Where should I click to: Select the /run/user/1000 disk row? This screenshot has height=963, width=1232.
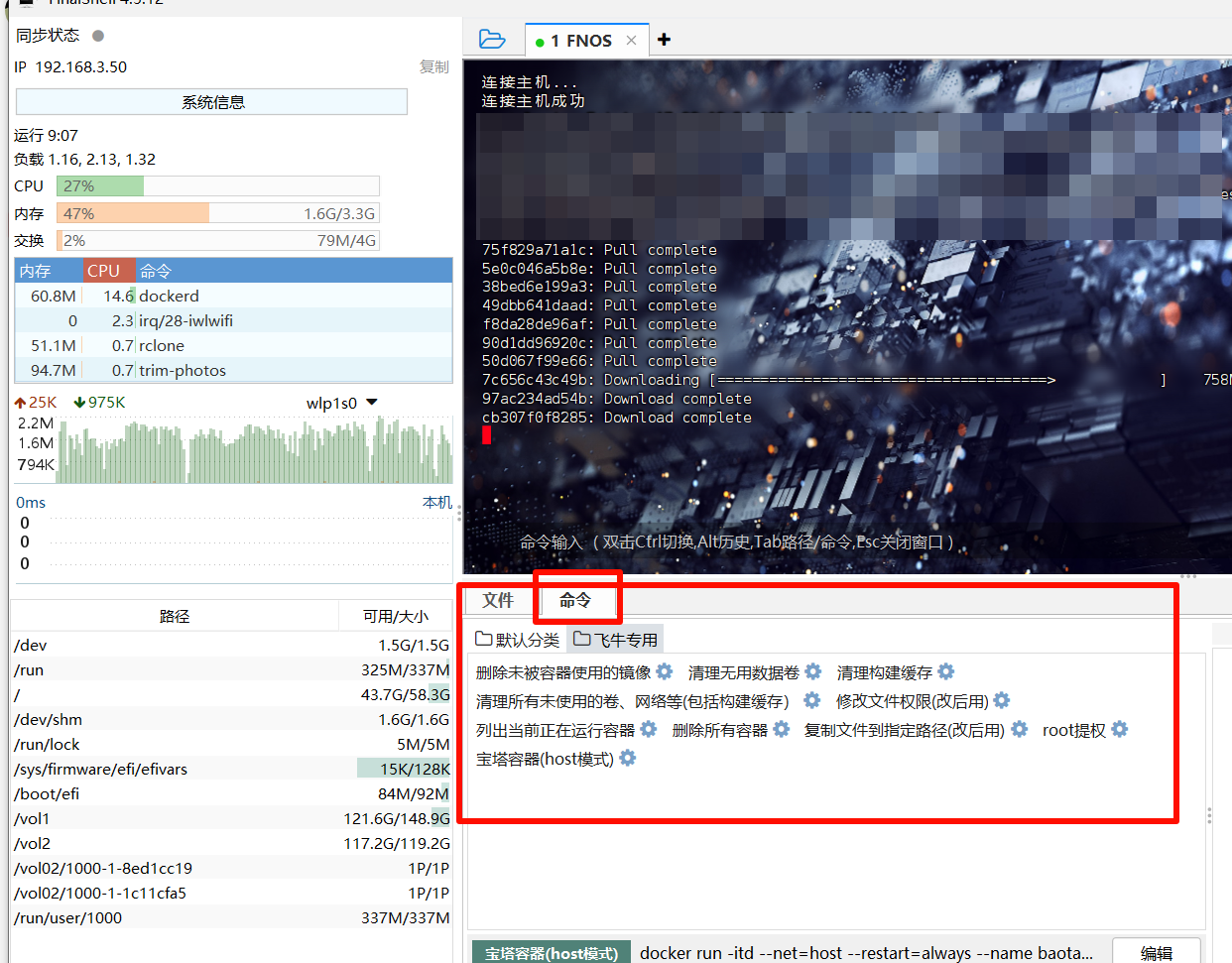[x=232, y=917]
